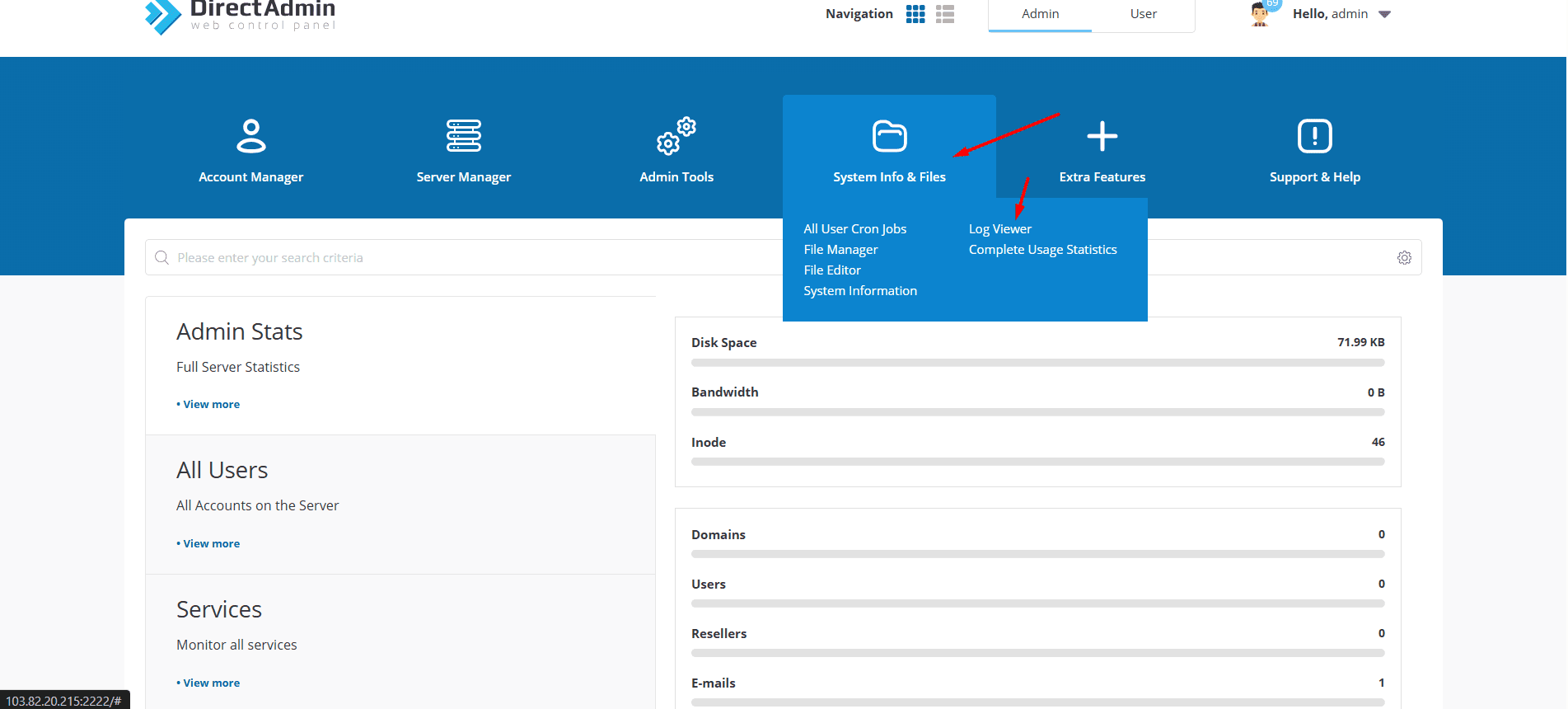
Task: Open the Server Manager stack icon
Action: [x=463, y=136]
